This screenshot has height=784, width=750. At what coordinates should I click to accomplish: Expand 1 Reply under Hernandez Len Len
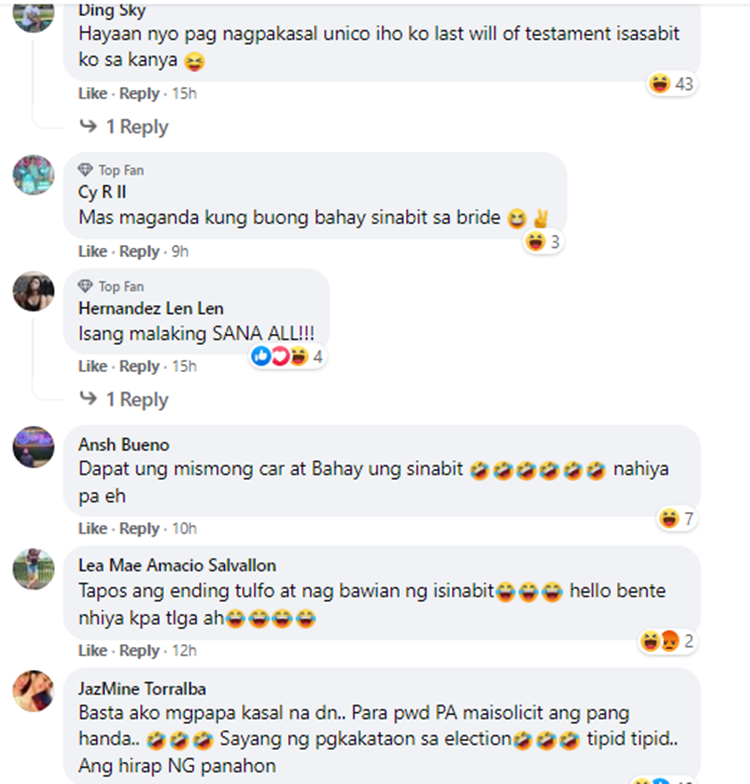click(137, 400)
